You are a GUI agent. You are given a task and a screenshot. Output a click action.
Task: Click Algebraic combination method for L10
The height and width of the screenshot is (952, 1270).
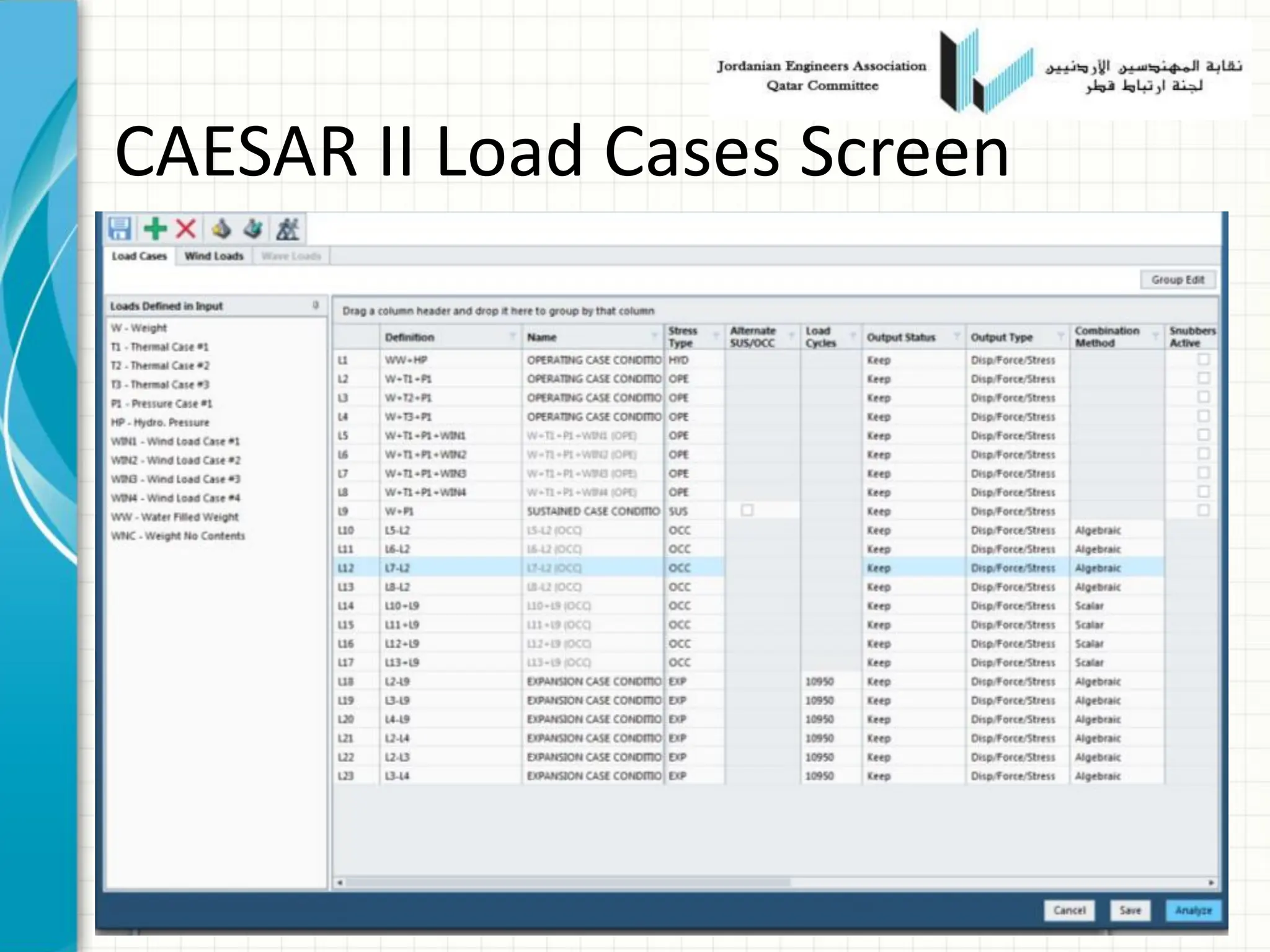tap(1117, 530)
